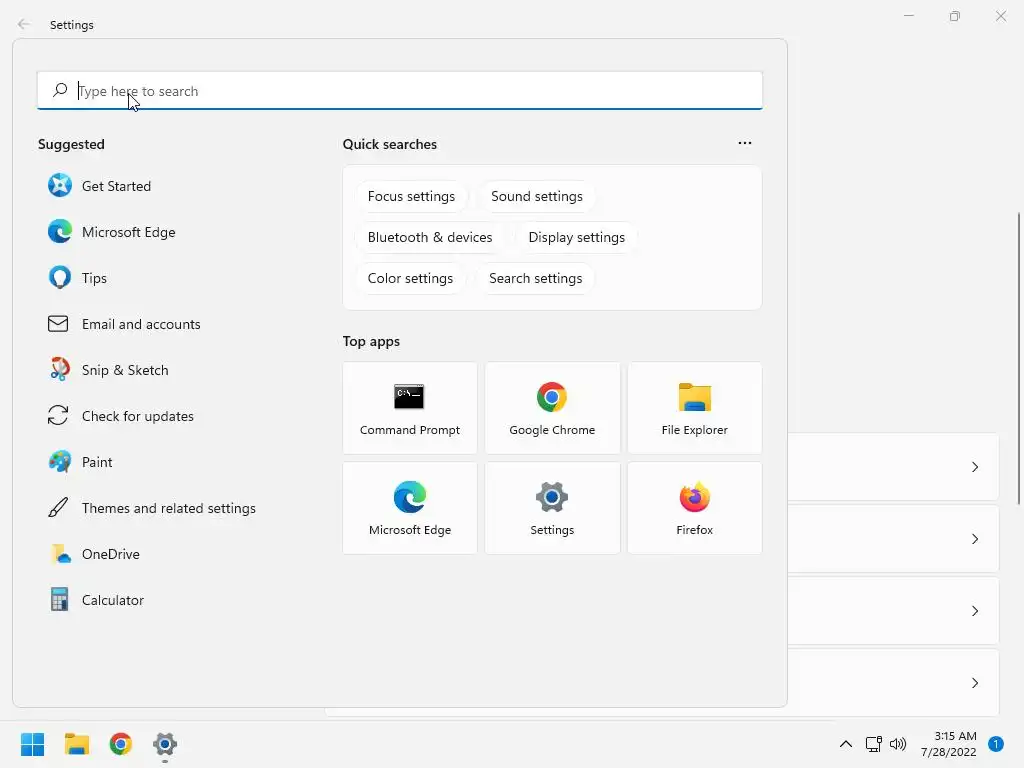Select Bluetooth & devices quick search
The image size is (1024, 768).
(x=430, y=237)
